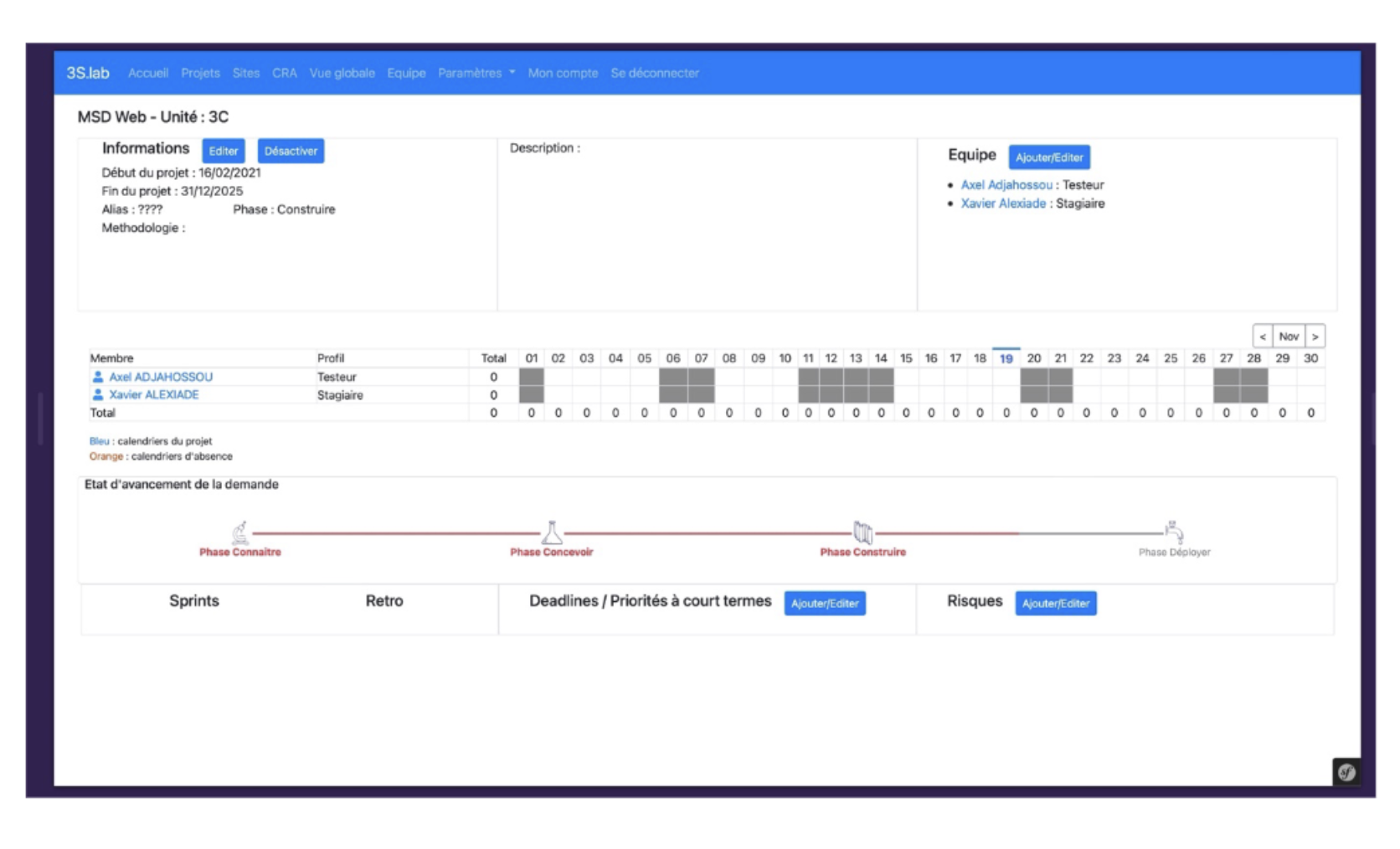Select day 01 column header
The height and width of the screenshot is (849, 1400).
coord(532,358)
